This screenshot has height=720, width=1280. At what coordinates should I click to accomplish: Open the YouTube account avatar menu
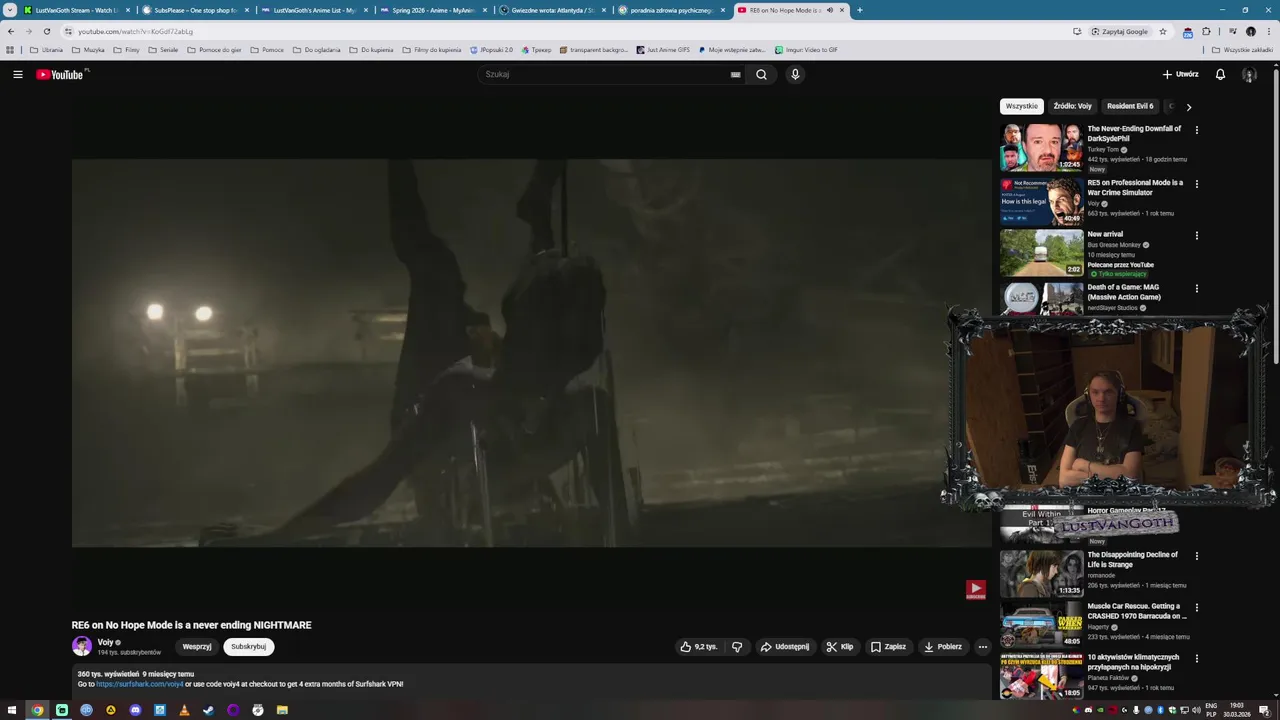point(1249,74)
